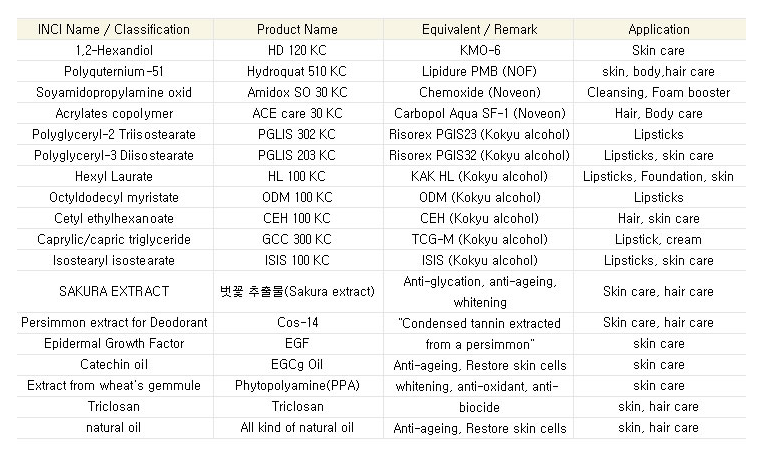Click the Acrylates copolymer cell
Image resolution: width=766 pixels, height=463 pixels.
pos(114,113)
